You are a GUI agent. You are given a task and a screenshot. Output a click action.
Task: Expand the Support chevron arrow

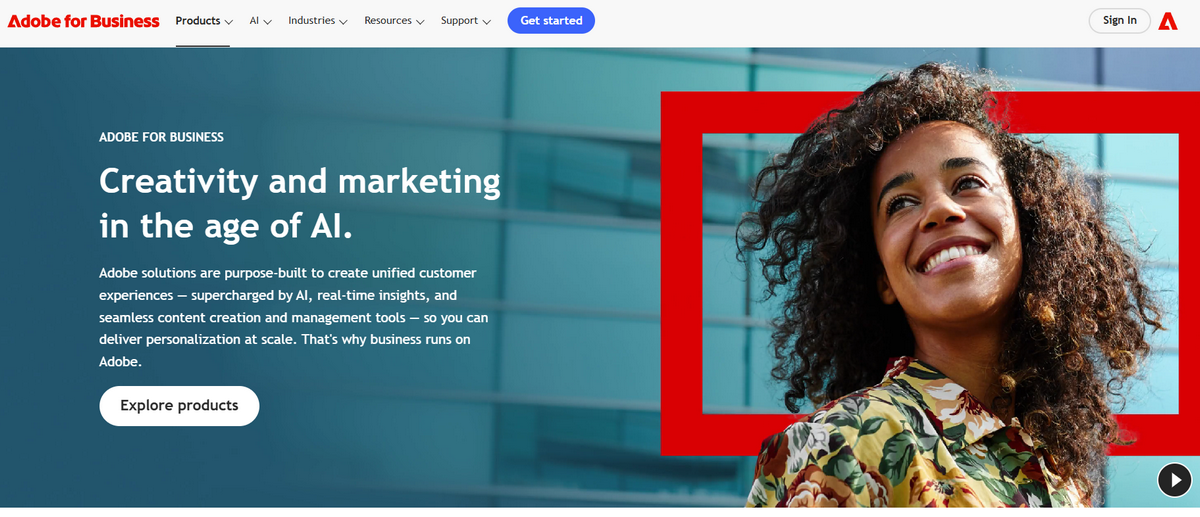(x=486, y=22)
